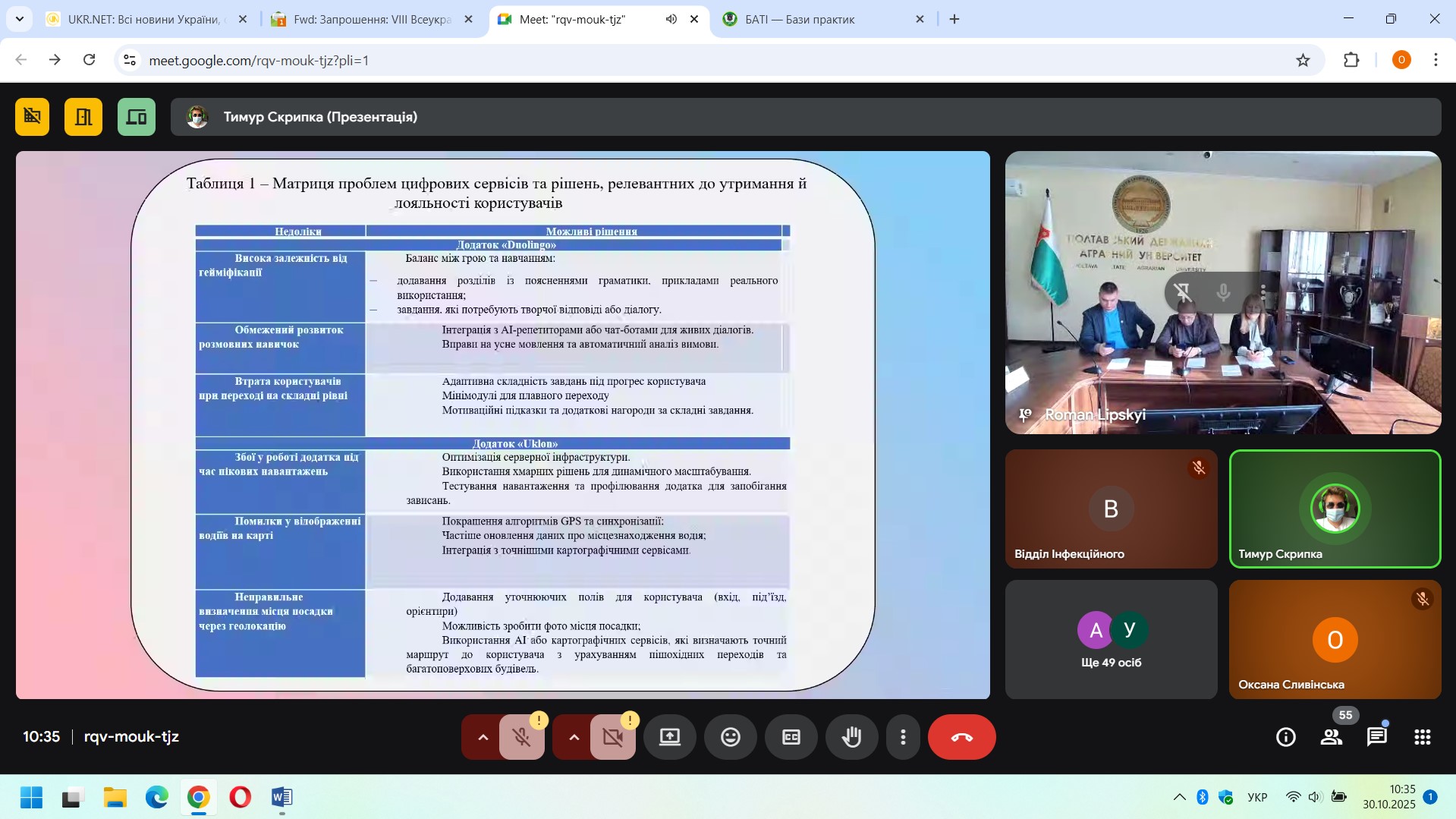
Task: Show the participants list
Action: (x=1331, y=737)
